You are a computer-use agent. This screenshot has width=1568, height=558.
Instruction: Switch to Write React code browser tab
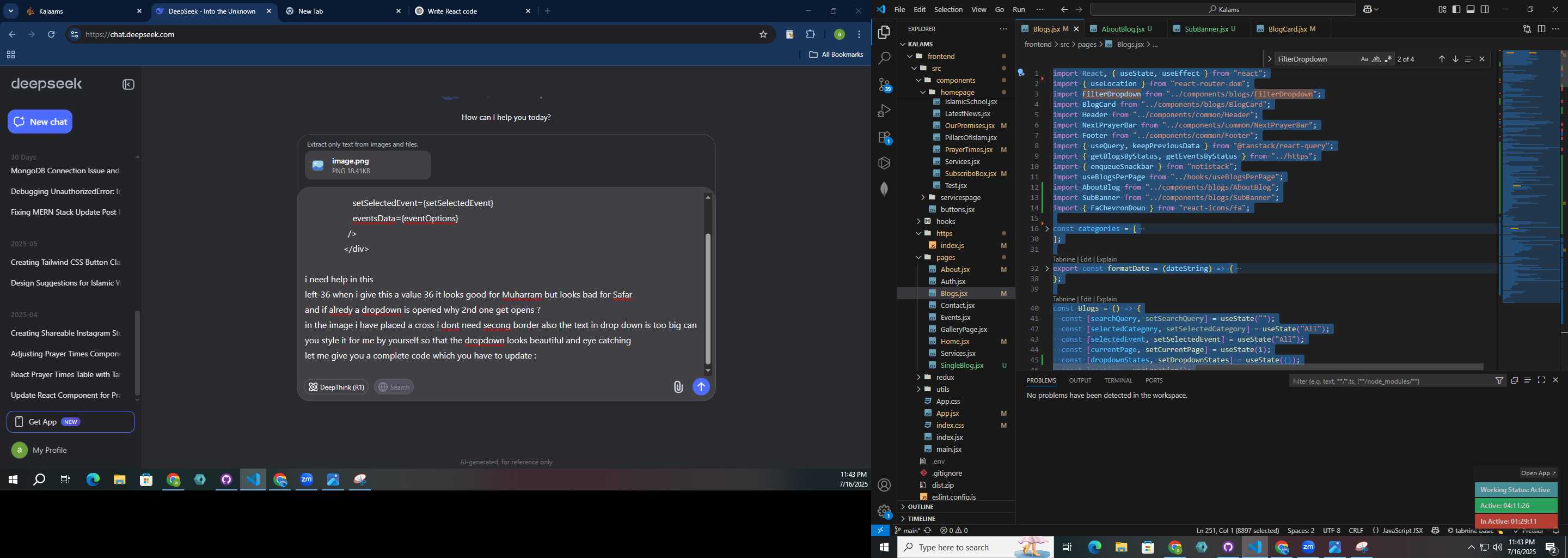[x=473, y=11]
